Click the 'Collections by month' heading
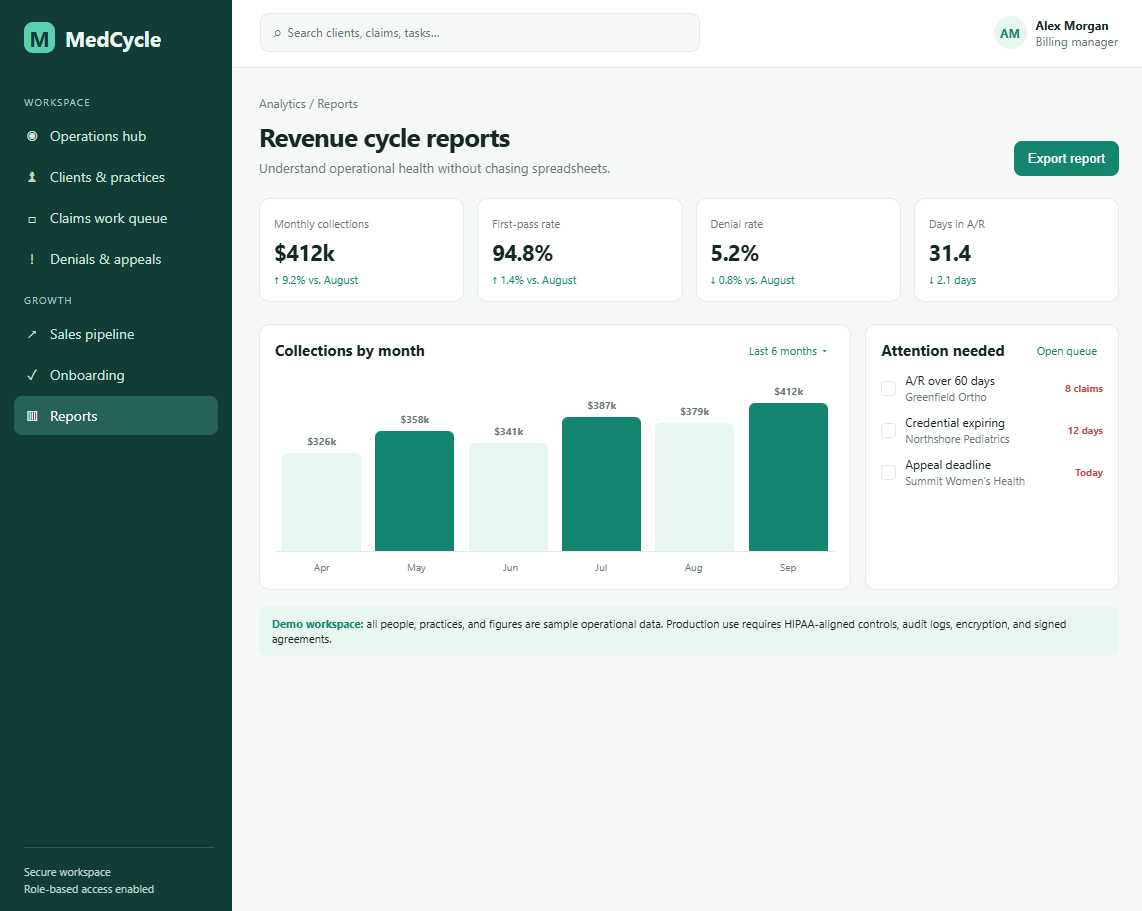Screen dimensions: 1142x911 pos(350,351)
